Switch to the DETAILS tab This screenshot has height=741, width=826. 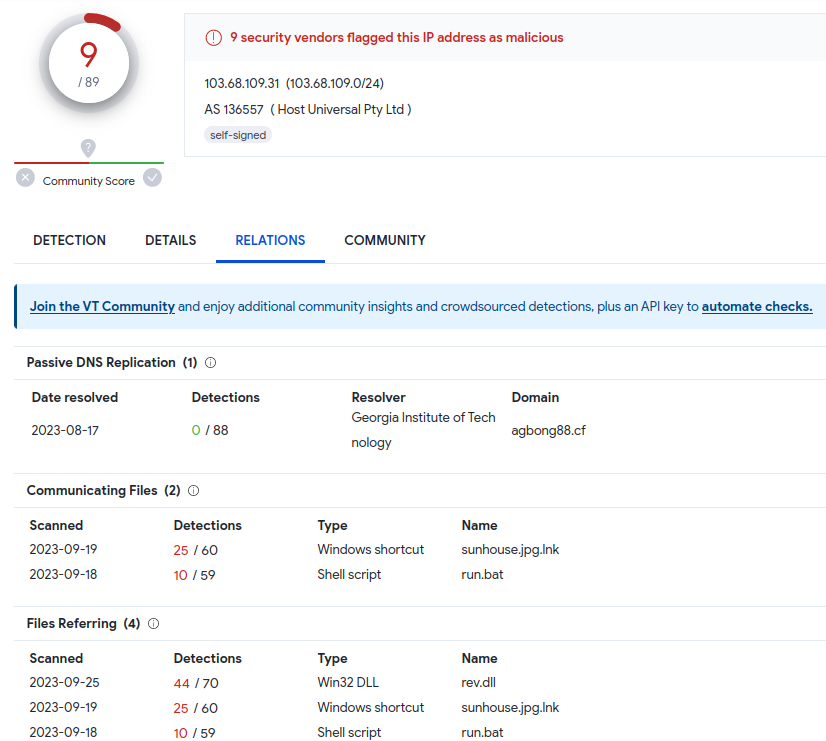click(170, 240)
